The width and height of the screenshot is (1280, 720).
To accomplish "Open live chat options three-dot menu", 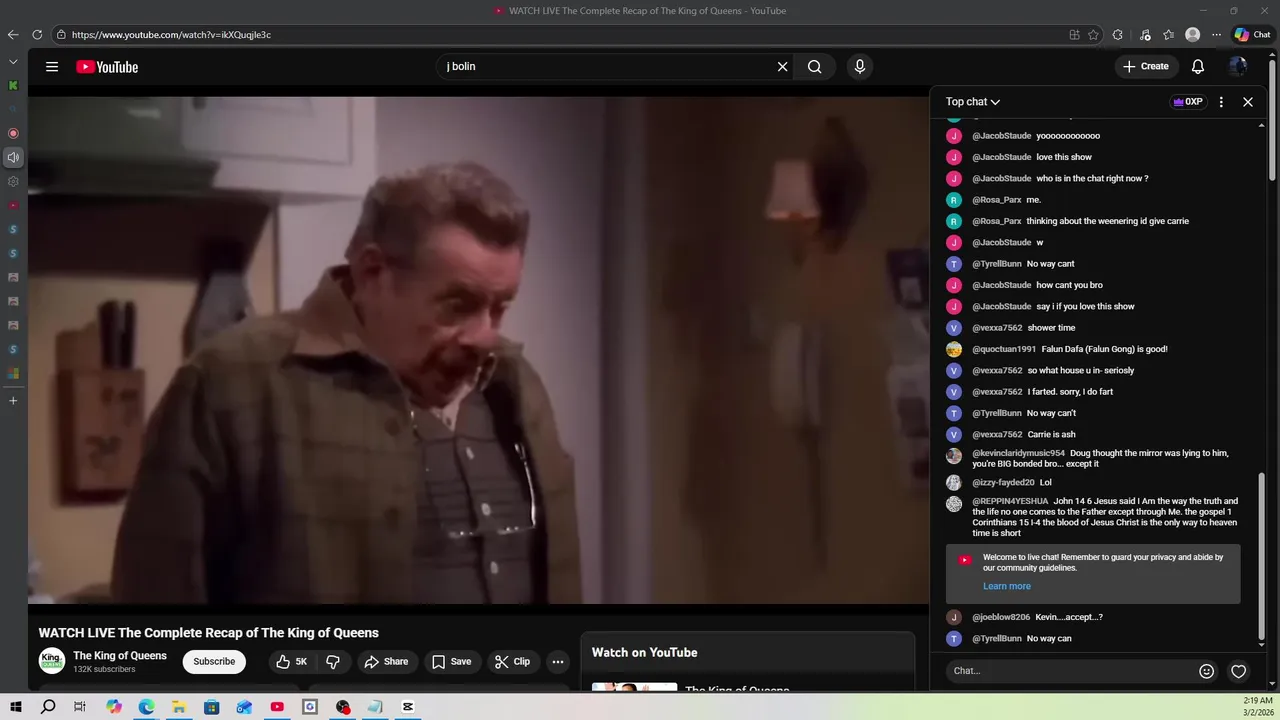I will [1221, 102].
